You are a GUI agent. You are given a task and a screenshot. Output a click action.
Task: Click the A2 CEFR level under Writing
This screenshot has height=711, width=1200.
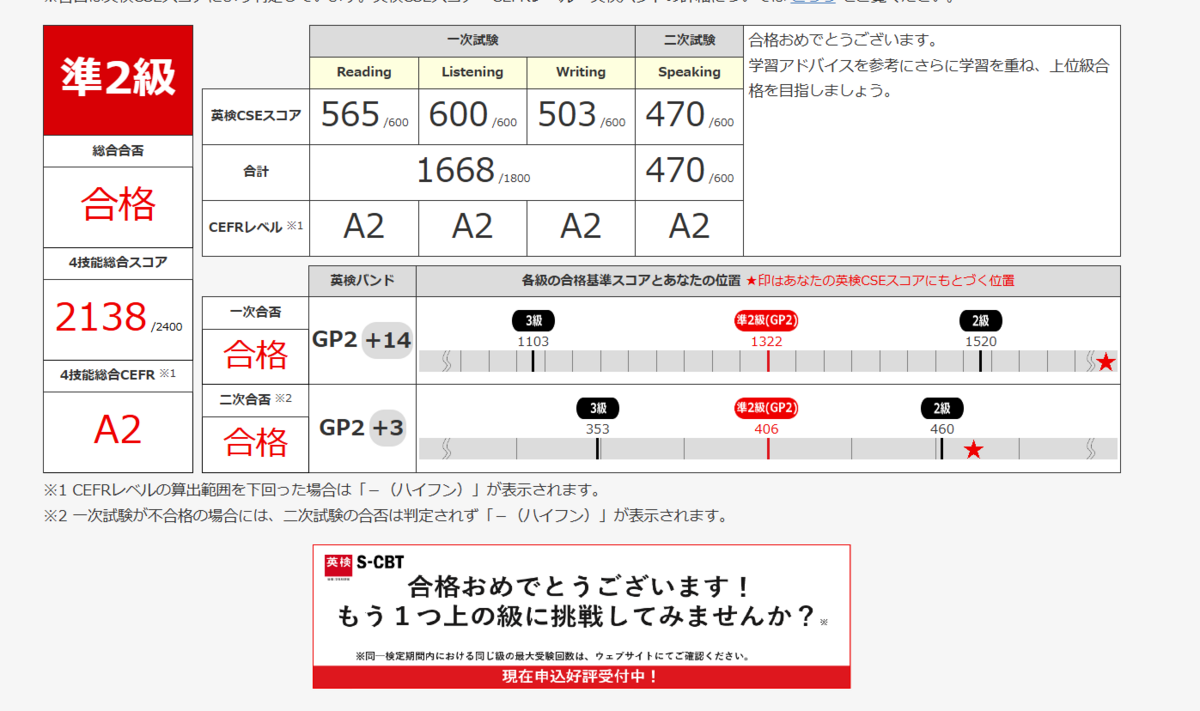[x=580, y=227]
